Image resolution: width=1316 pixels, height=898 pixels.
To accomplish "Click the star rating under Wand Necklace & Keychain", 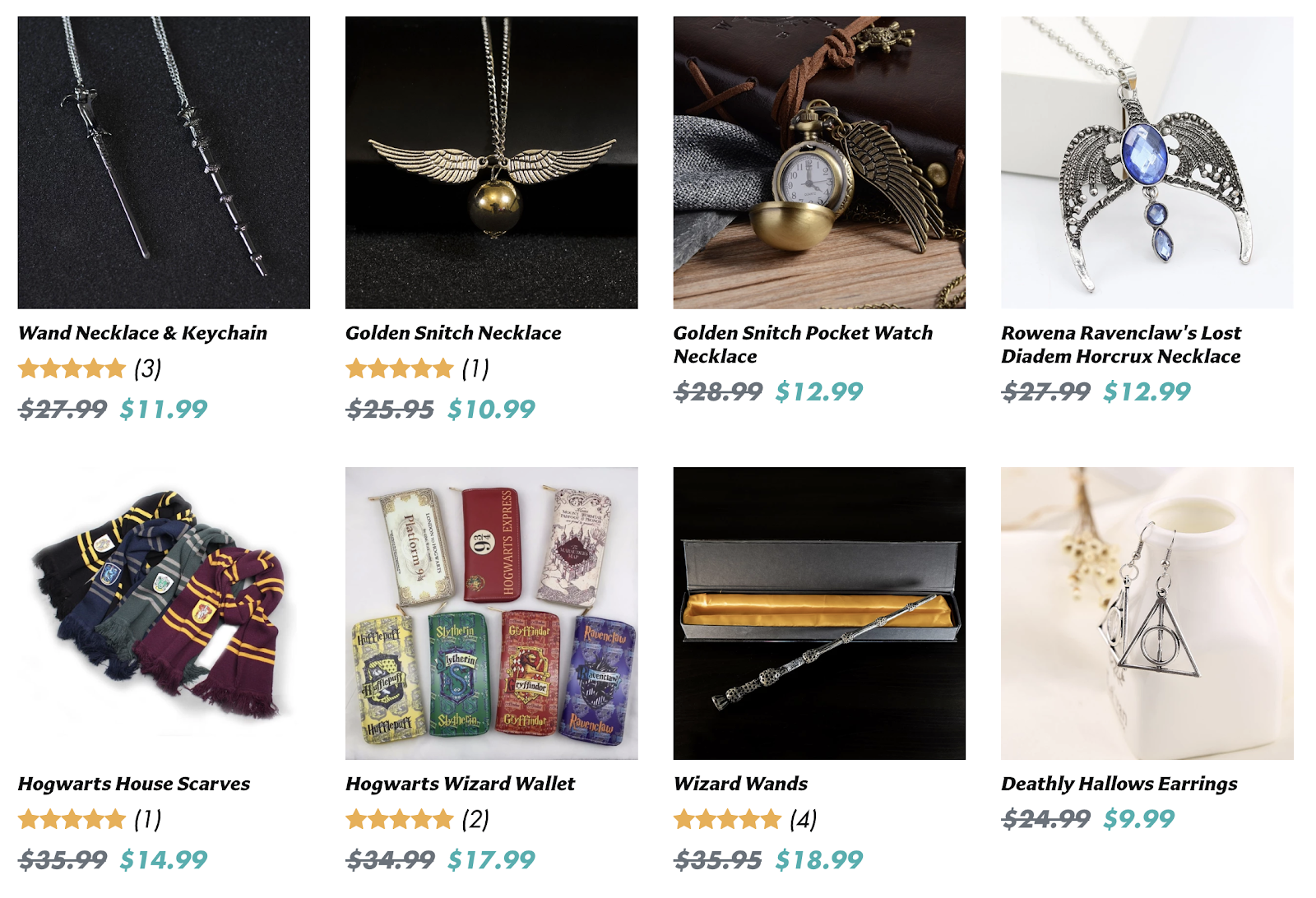I will (x=72, y=368).
